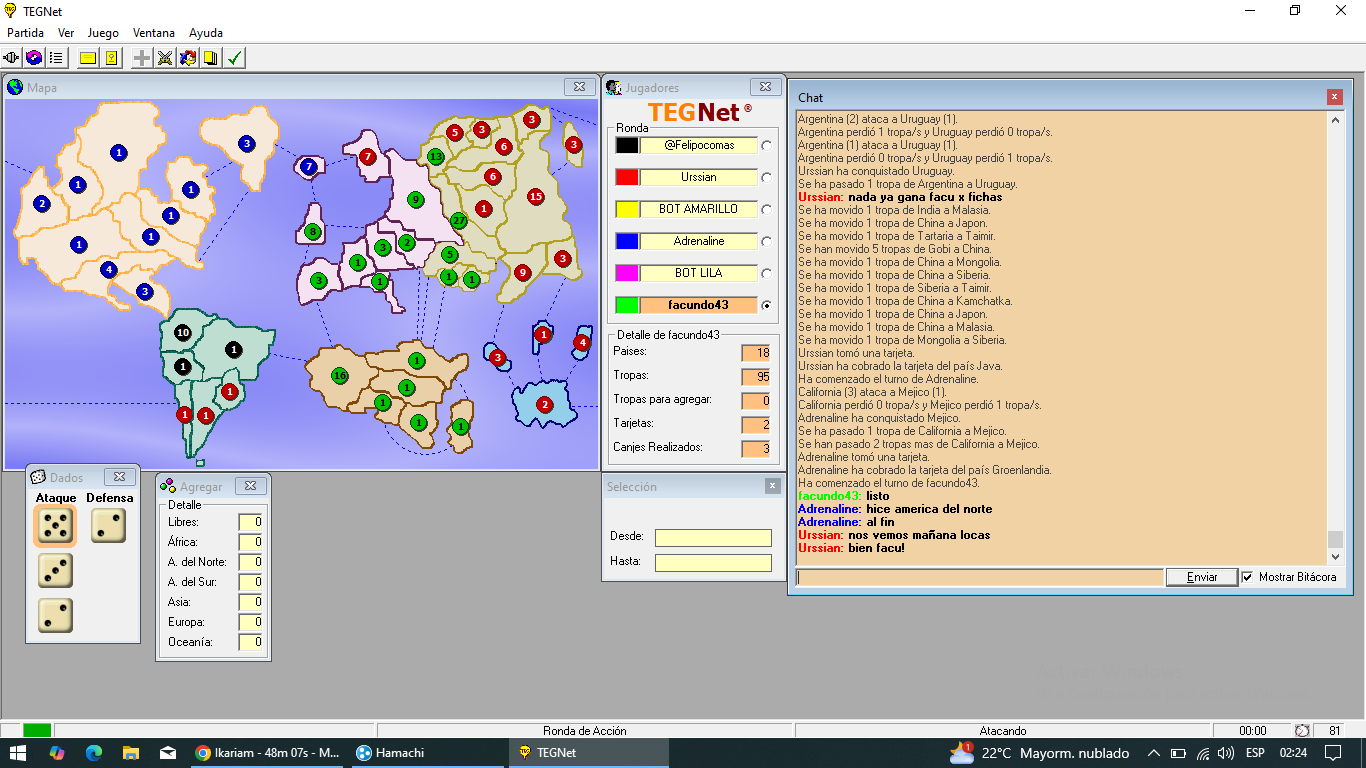The height and width of the screenshot is (768, 1366).
Task: Open the Partida menu
Action: point(26,33)
